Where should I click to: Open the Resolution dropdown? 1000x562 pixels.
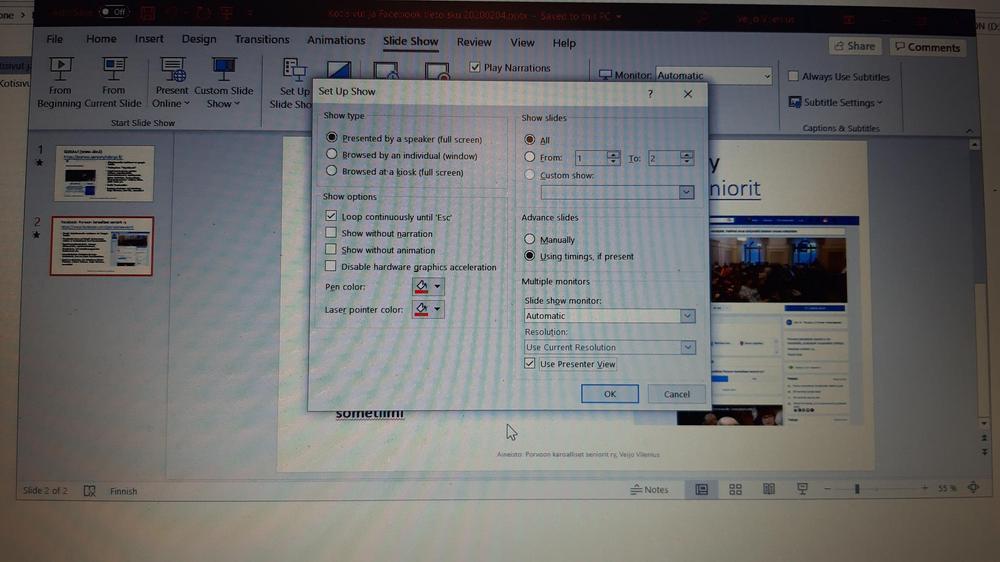[687, 348]
